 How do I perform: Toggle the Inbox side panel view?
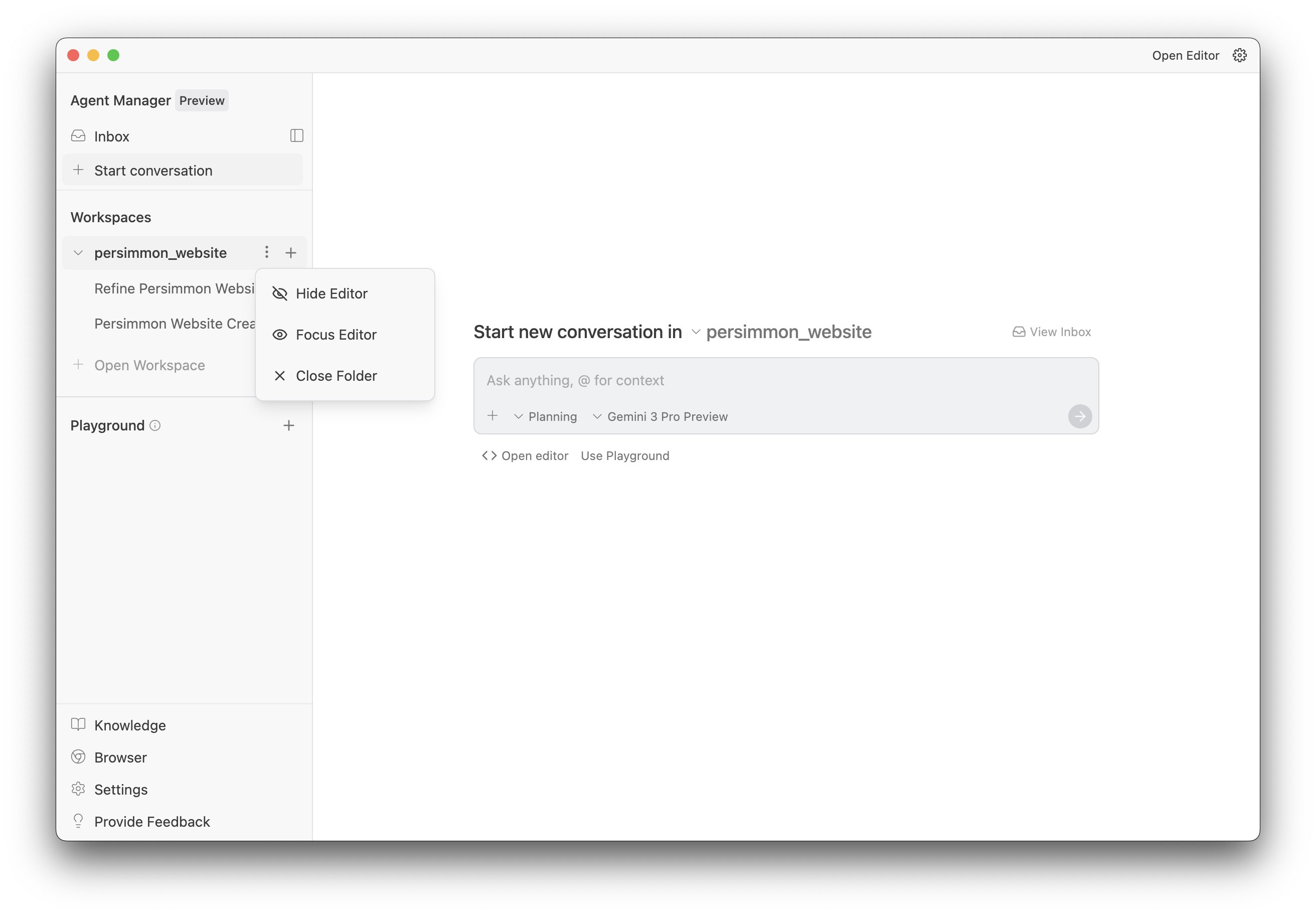coord(296,136)
